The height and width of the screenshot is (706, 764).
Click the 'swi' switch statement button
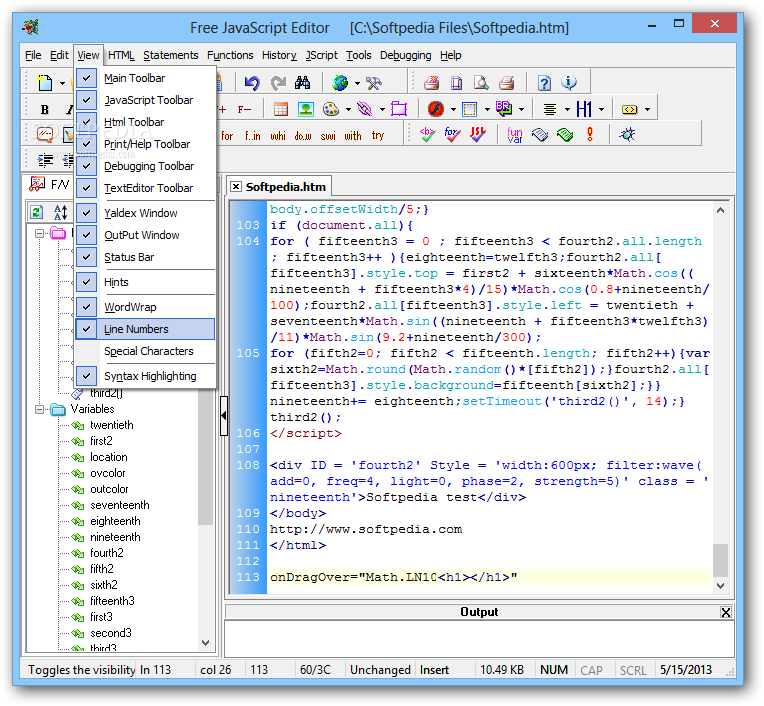tap(328, 135)
